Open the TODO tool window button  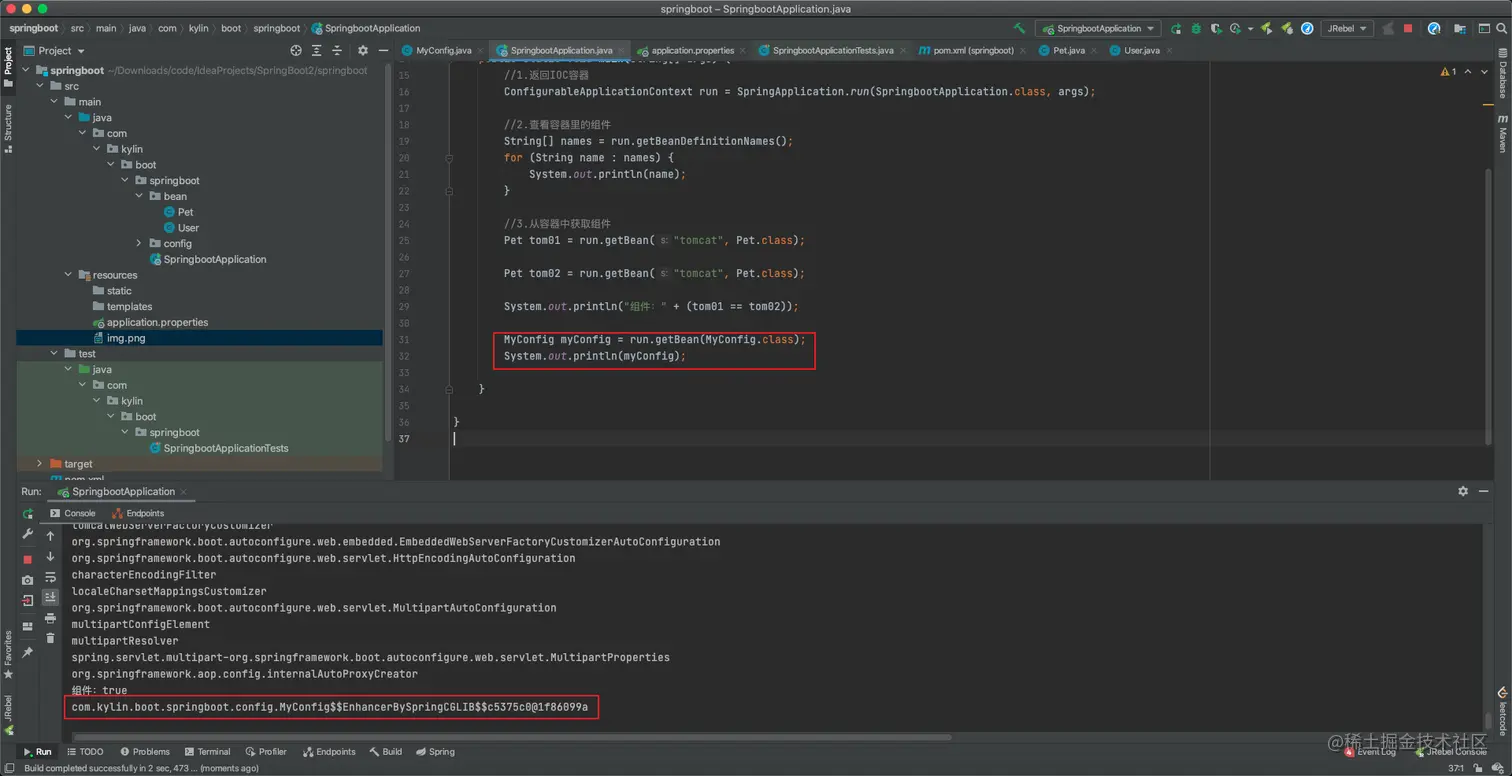coord(85,752)
